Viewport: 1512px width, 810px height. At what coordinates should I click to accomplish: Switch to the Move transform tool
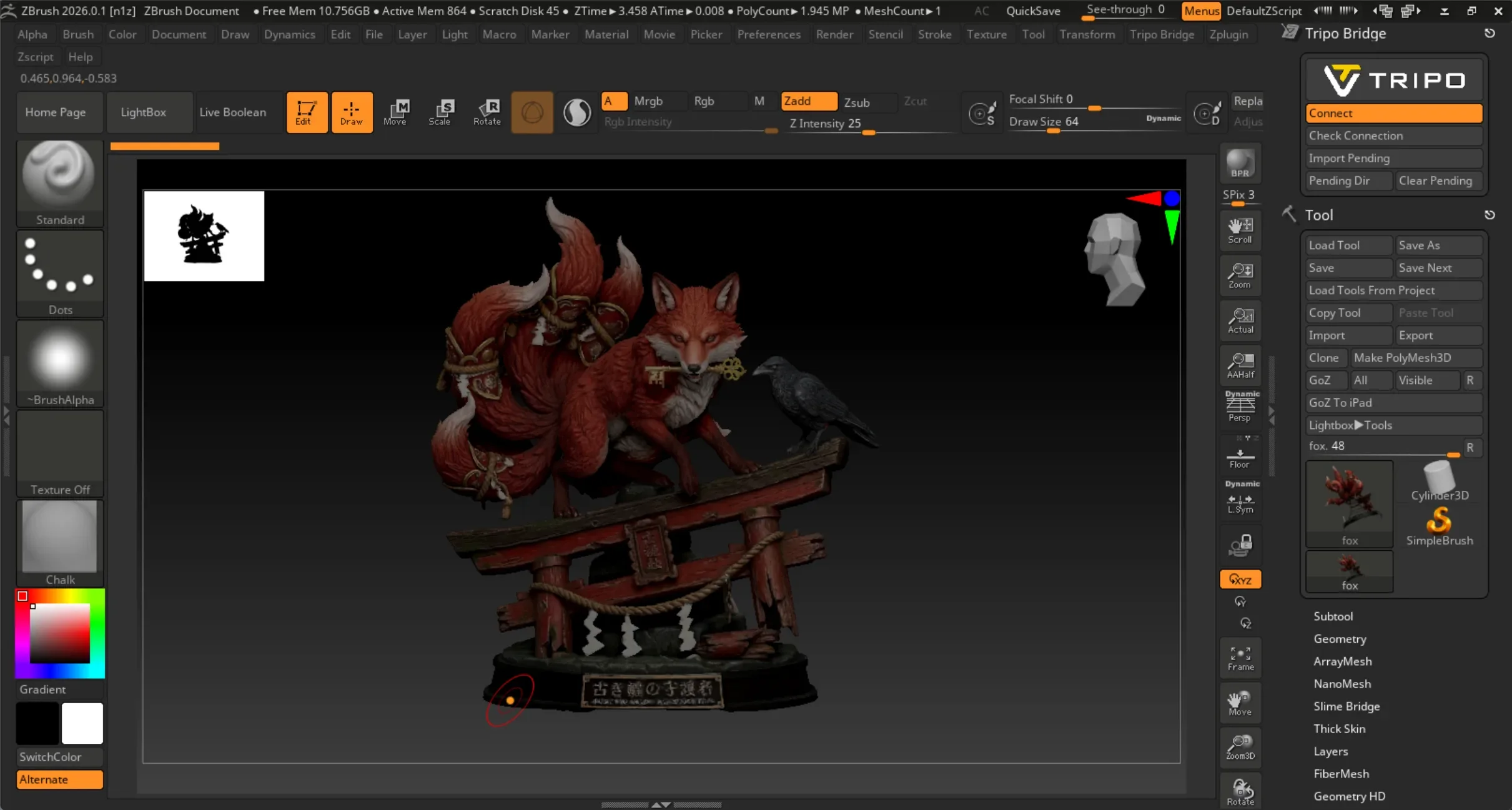coord(396,112)
